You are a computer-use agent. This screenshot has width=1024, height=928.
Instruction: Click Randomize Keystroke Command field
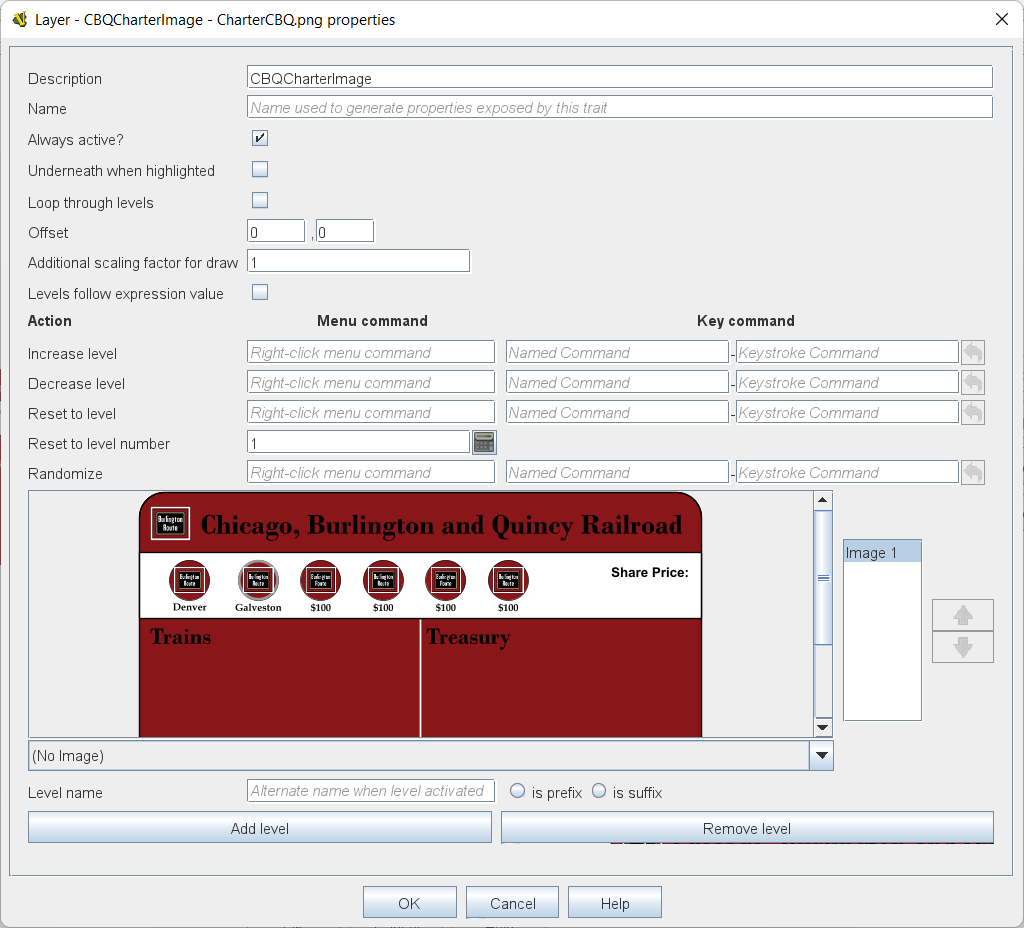(847, 472)
